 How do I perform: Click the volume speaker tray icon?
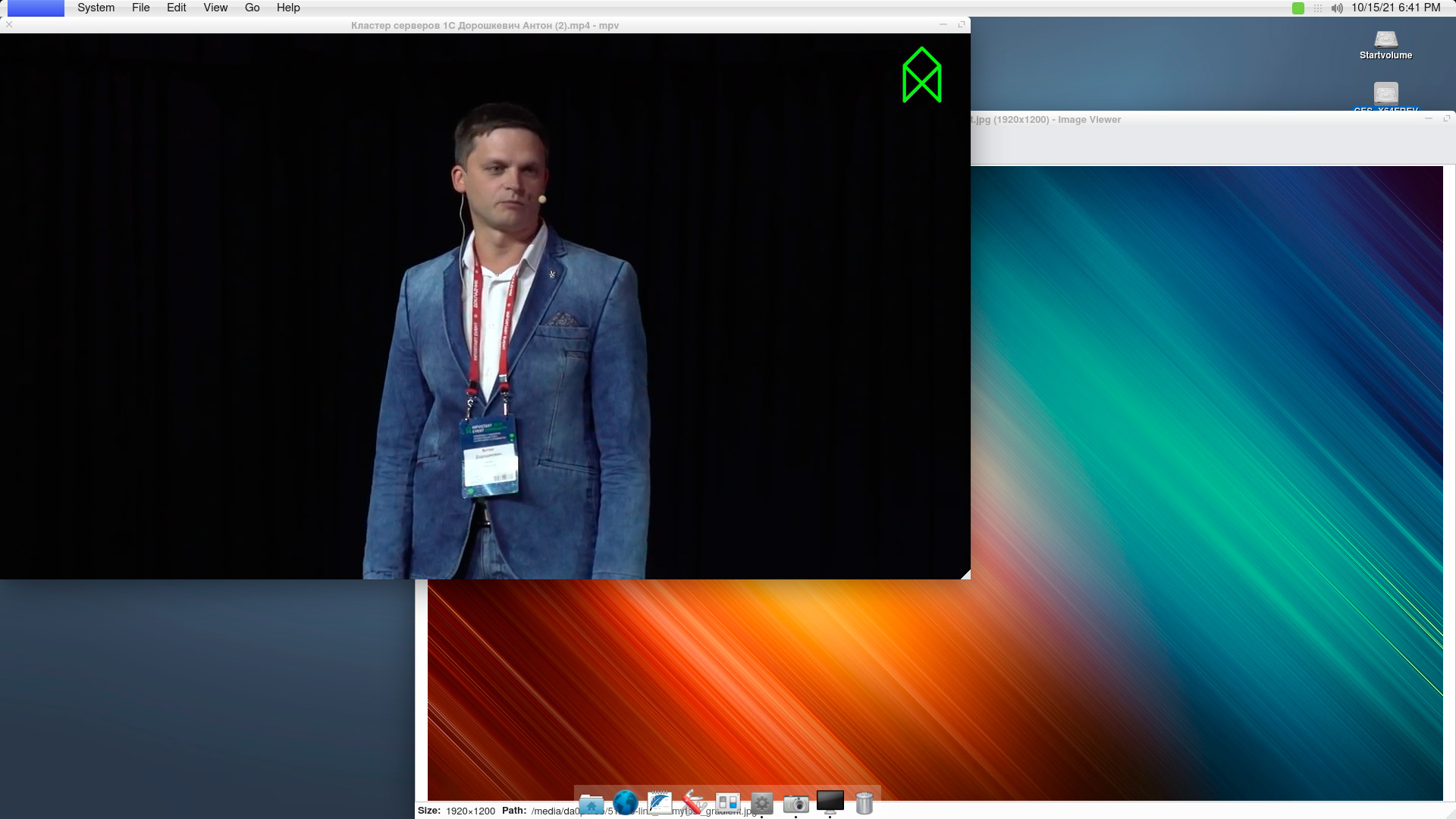click(1337, 8)
